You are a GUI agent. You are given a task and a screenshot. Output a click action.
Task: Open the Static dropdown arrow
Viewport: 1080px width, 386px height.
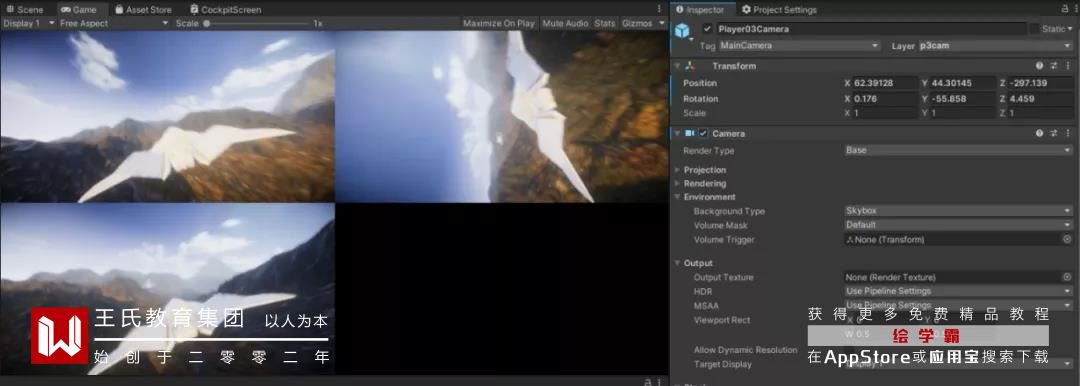point(1070,29)
